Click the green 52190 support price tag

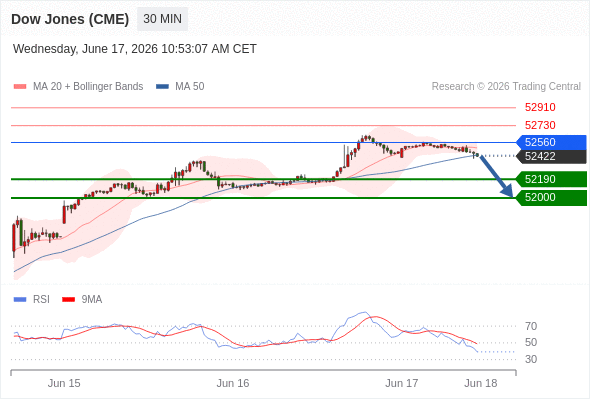coord(551,179)
